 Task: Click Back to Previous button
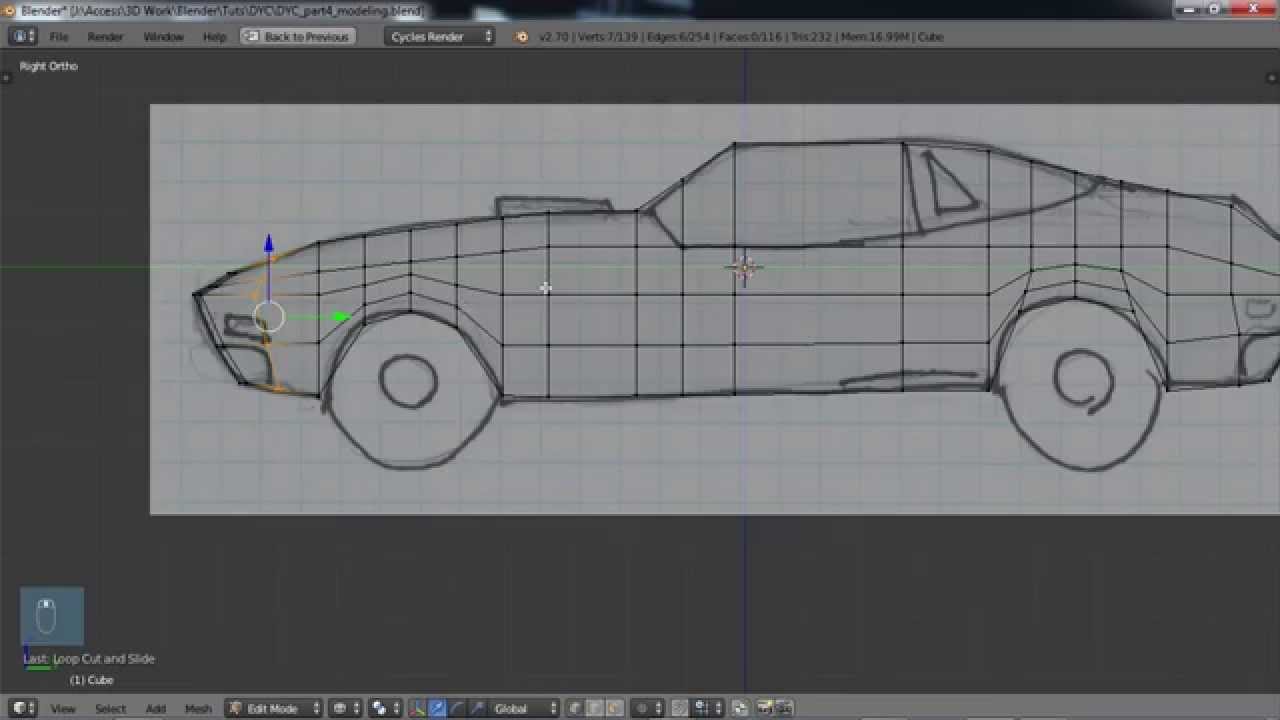point(296,36)
